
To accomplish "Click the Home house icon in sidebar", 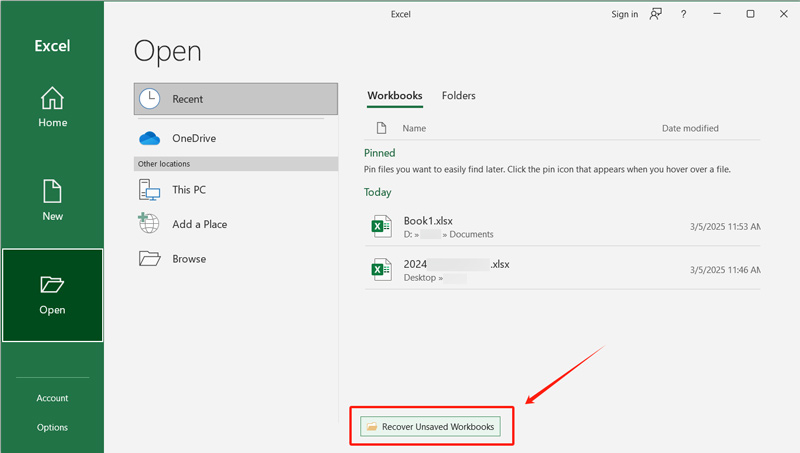I will (x=52, y=98).
